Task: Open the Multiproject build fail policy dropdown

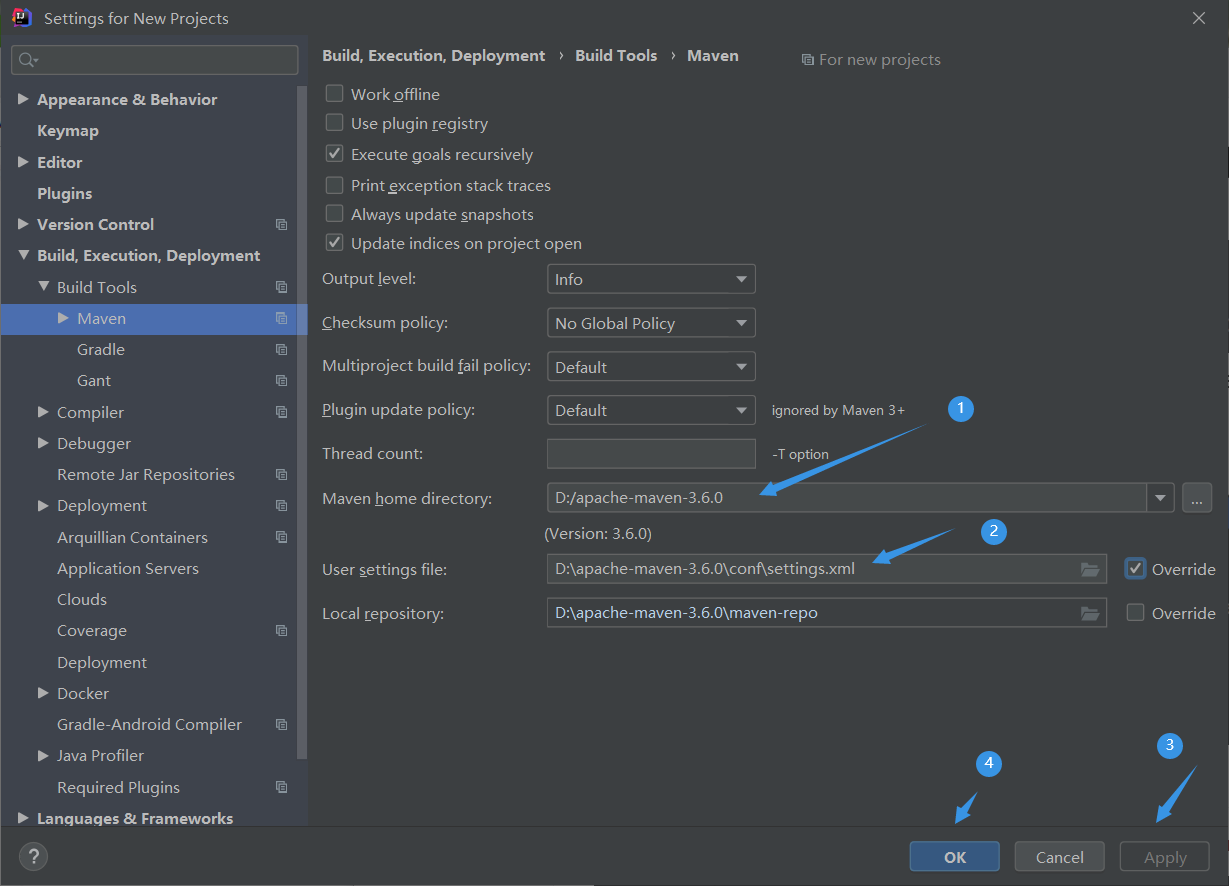Action: coord(651,367)
